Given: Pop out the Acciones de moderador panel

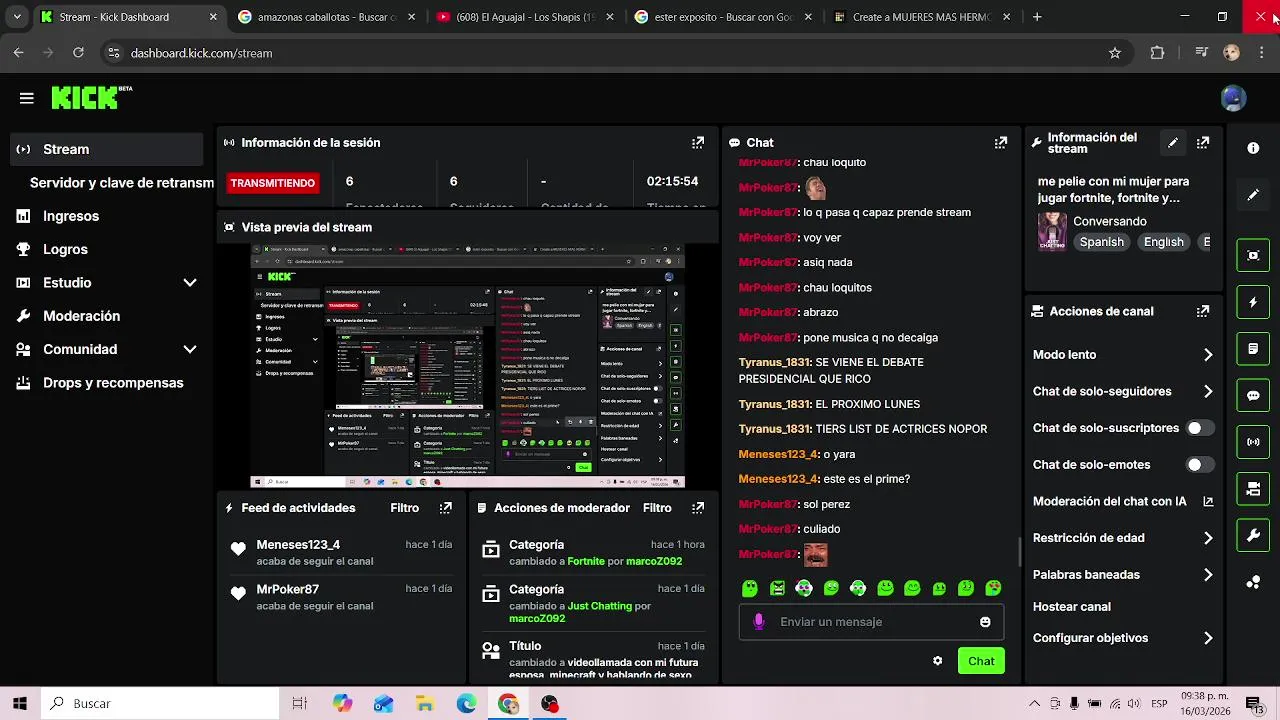Looking at the screenshot, I should [698, 508].
